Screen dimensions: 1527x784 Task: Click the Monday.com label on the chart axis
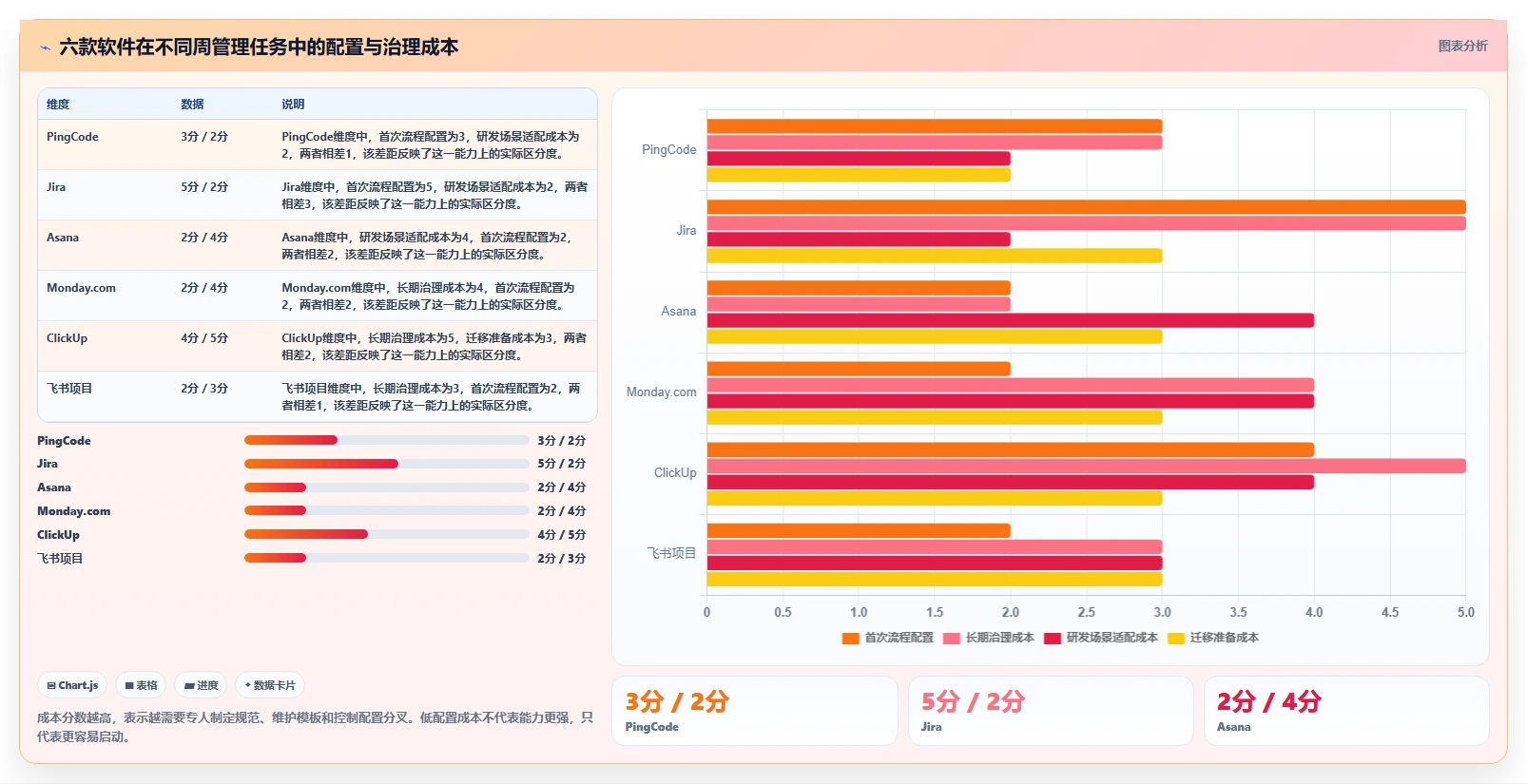tap(662, 392)
